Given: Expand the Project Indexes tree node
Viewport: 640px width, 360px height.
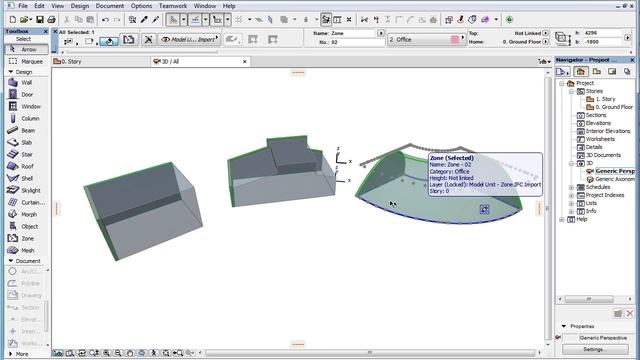Looking at the screenshot, I should tap(571, 196).
